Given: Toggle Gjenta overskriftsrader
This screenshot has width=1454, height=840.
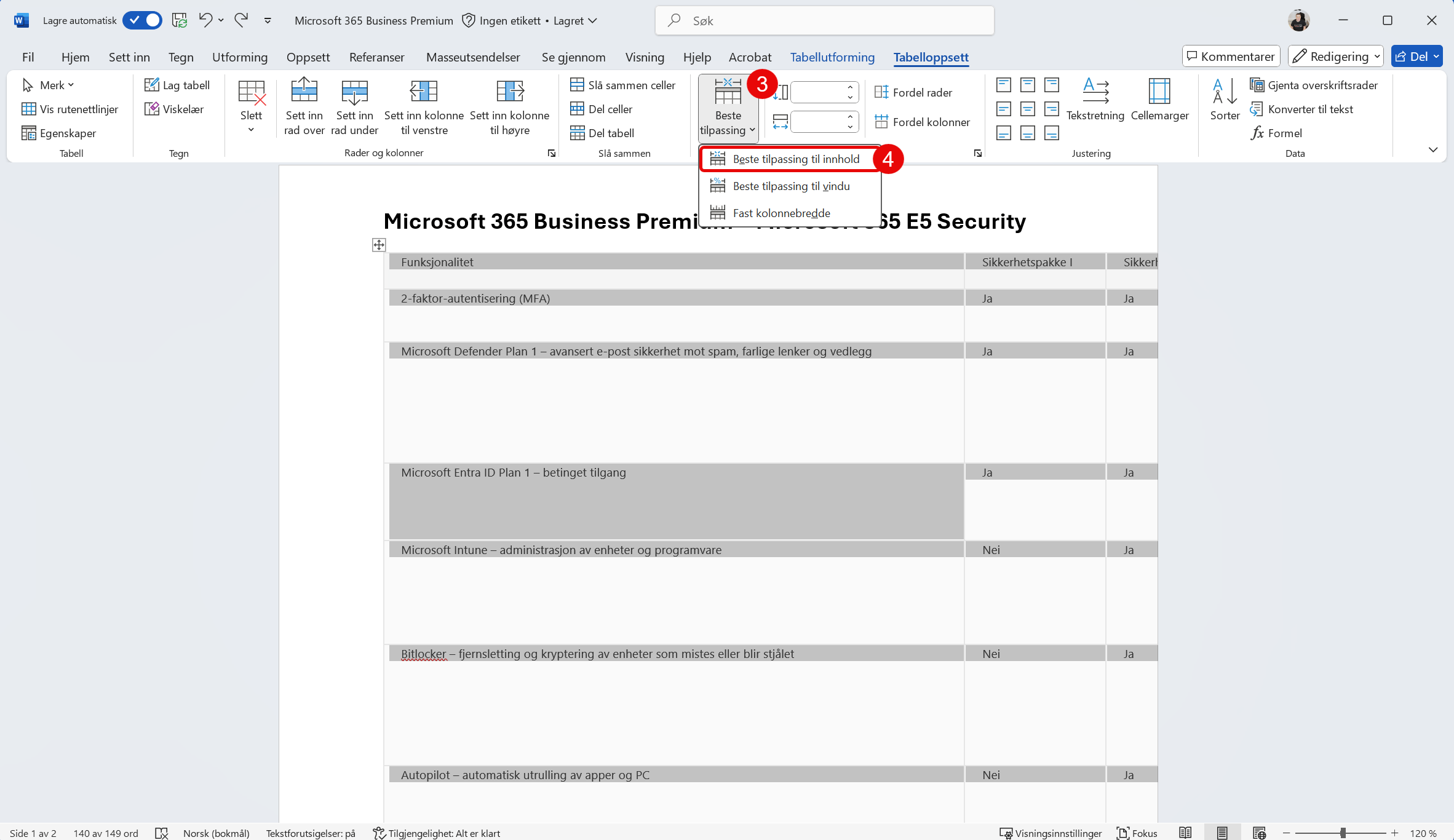Looking at the screenshot, I should click(x=1314, y=85).
